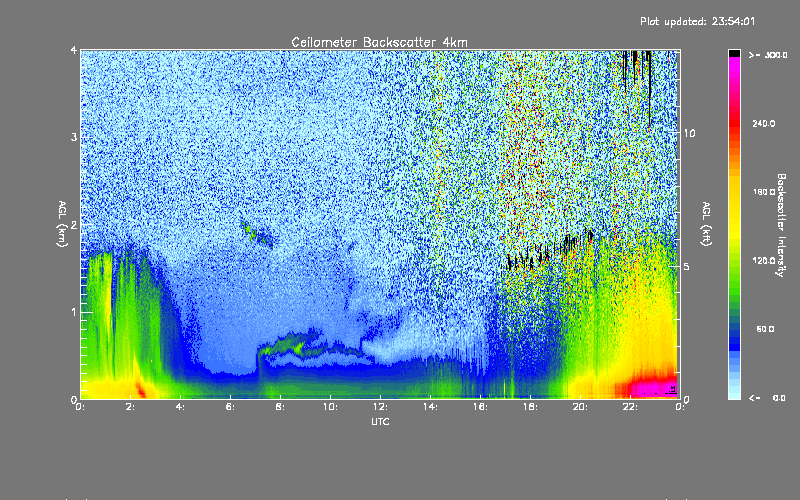This screenshot has width=800, height=500.
Task: Click the '>= 300.0' colorbar value
Action: click(x=768, y=55)
